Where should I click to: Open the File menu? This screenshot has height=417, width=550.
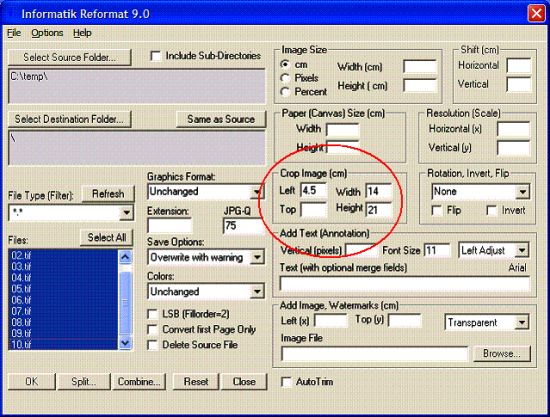(14, 33)
